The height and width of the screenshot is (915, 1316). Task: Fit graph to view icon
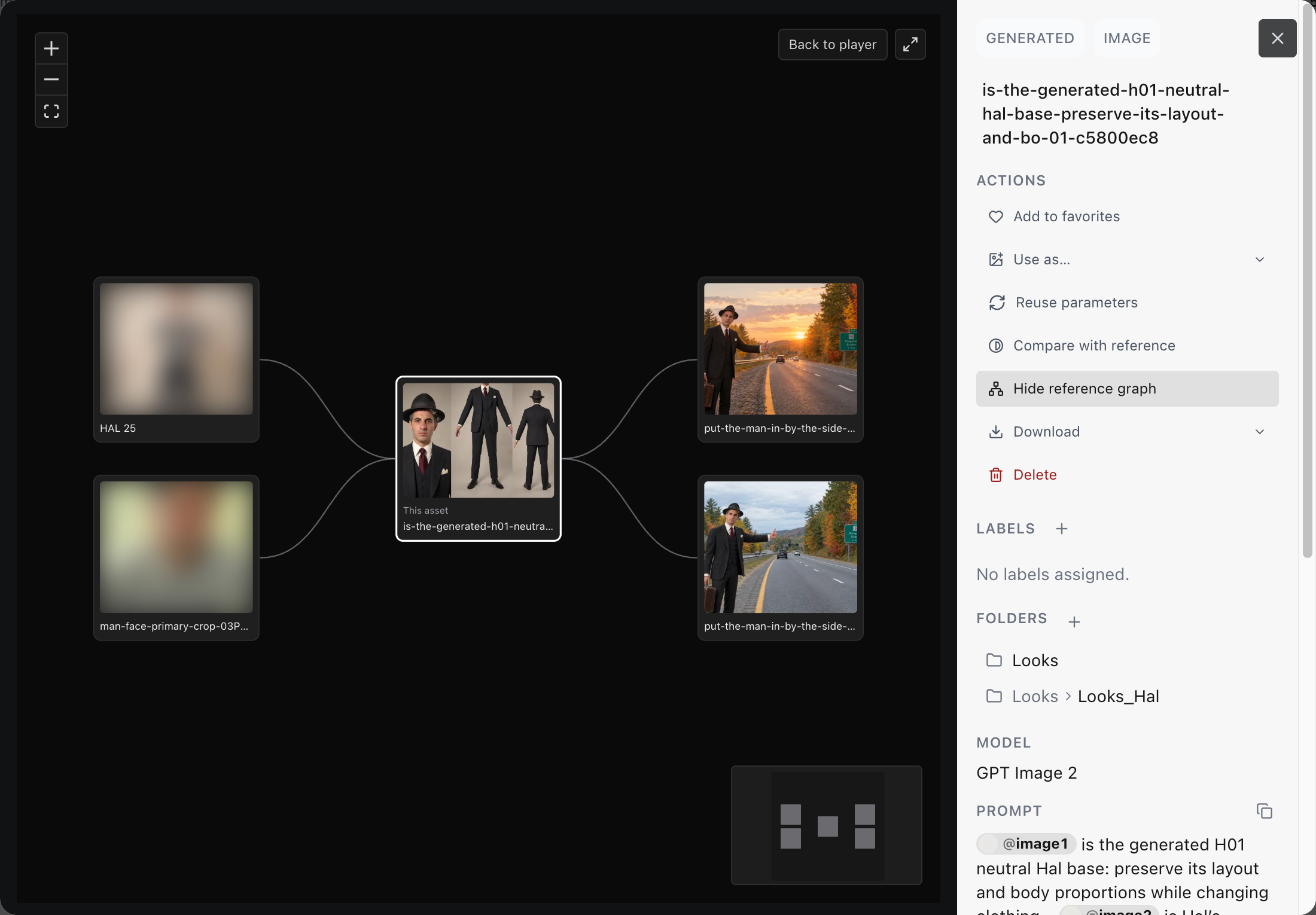click(51, 111)
